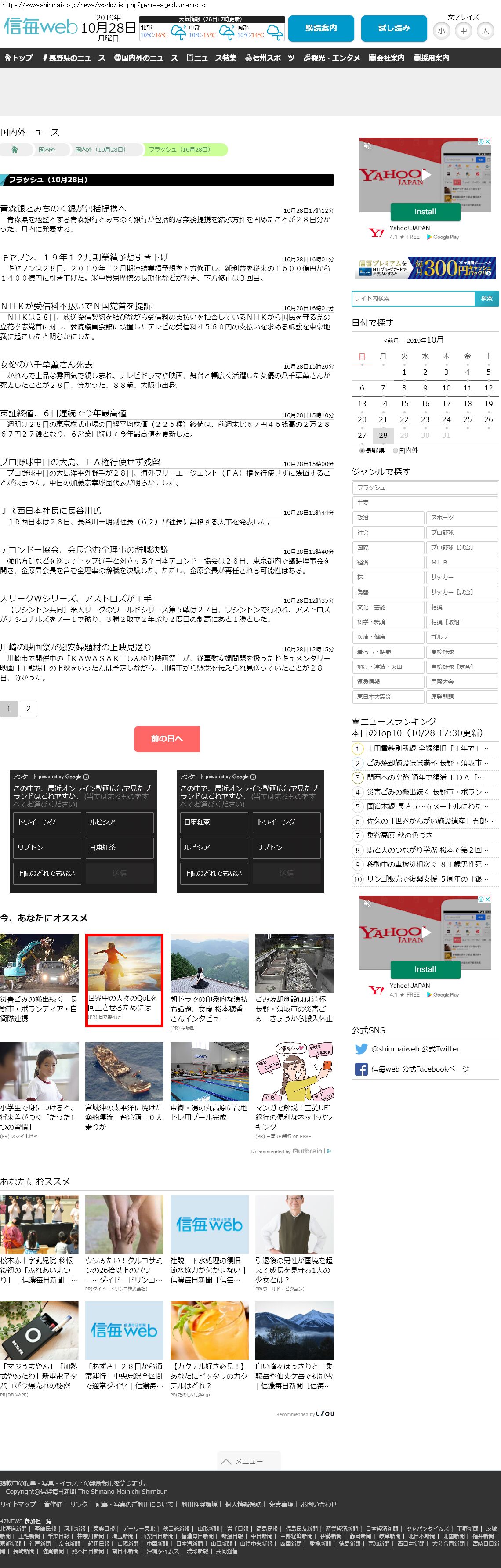Expand the メニュー panel near the footer
This screenshot has height=1568, width=501.
tap(248, 1461)
